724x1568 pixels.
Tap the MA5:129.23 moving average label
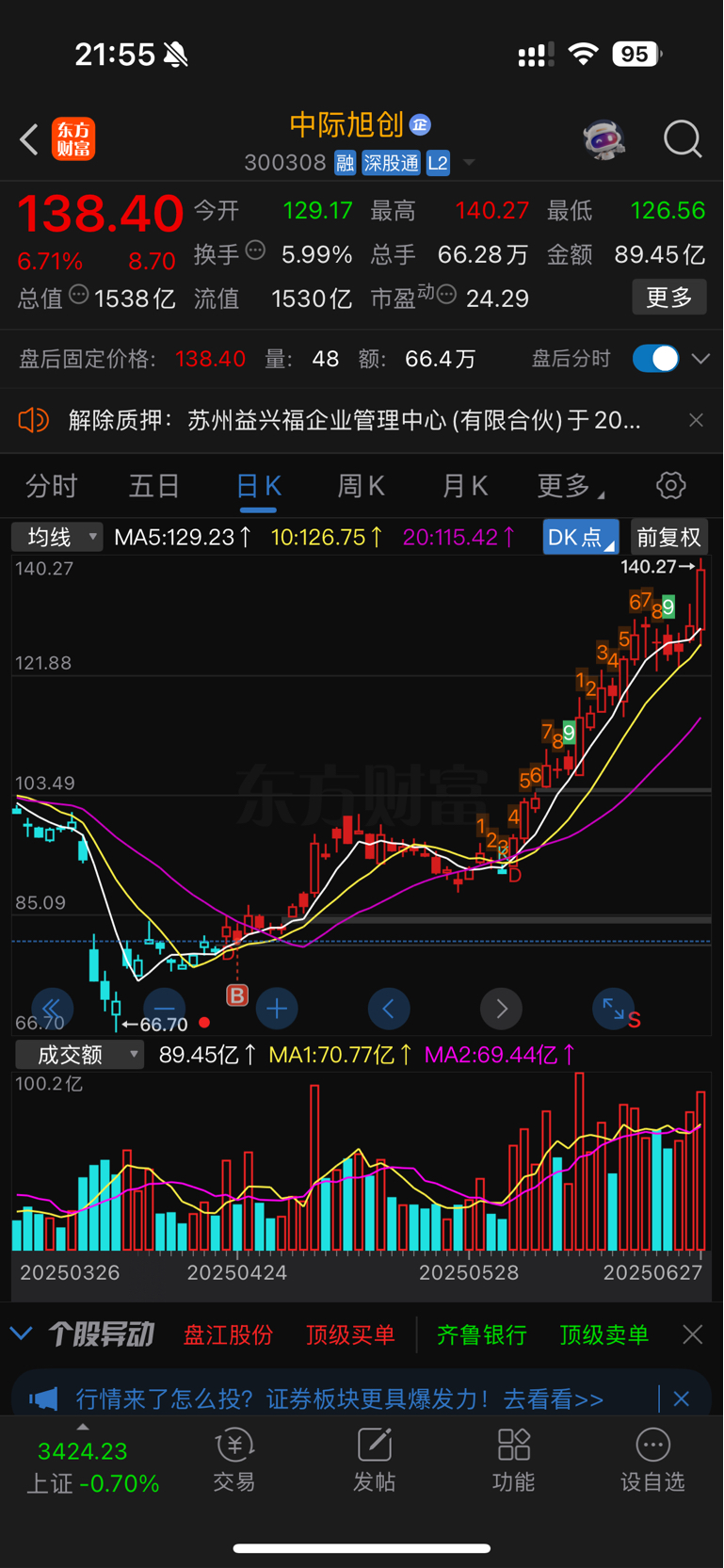point(183,537)
